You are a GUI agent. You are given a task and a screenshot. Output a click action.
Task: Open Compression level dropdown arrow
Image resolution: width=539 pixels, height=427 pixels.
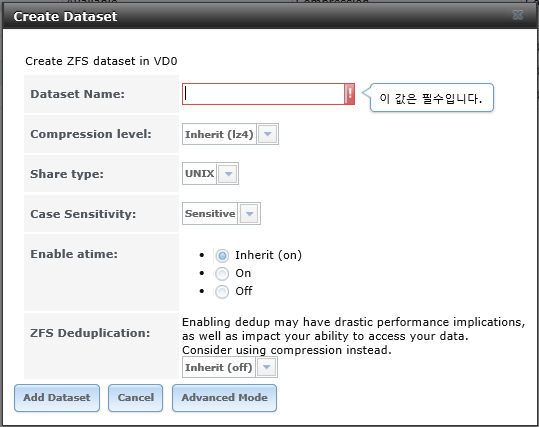[267, 134]
